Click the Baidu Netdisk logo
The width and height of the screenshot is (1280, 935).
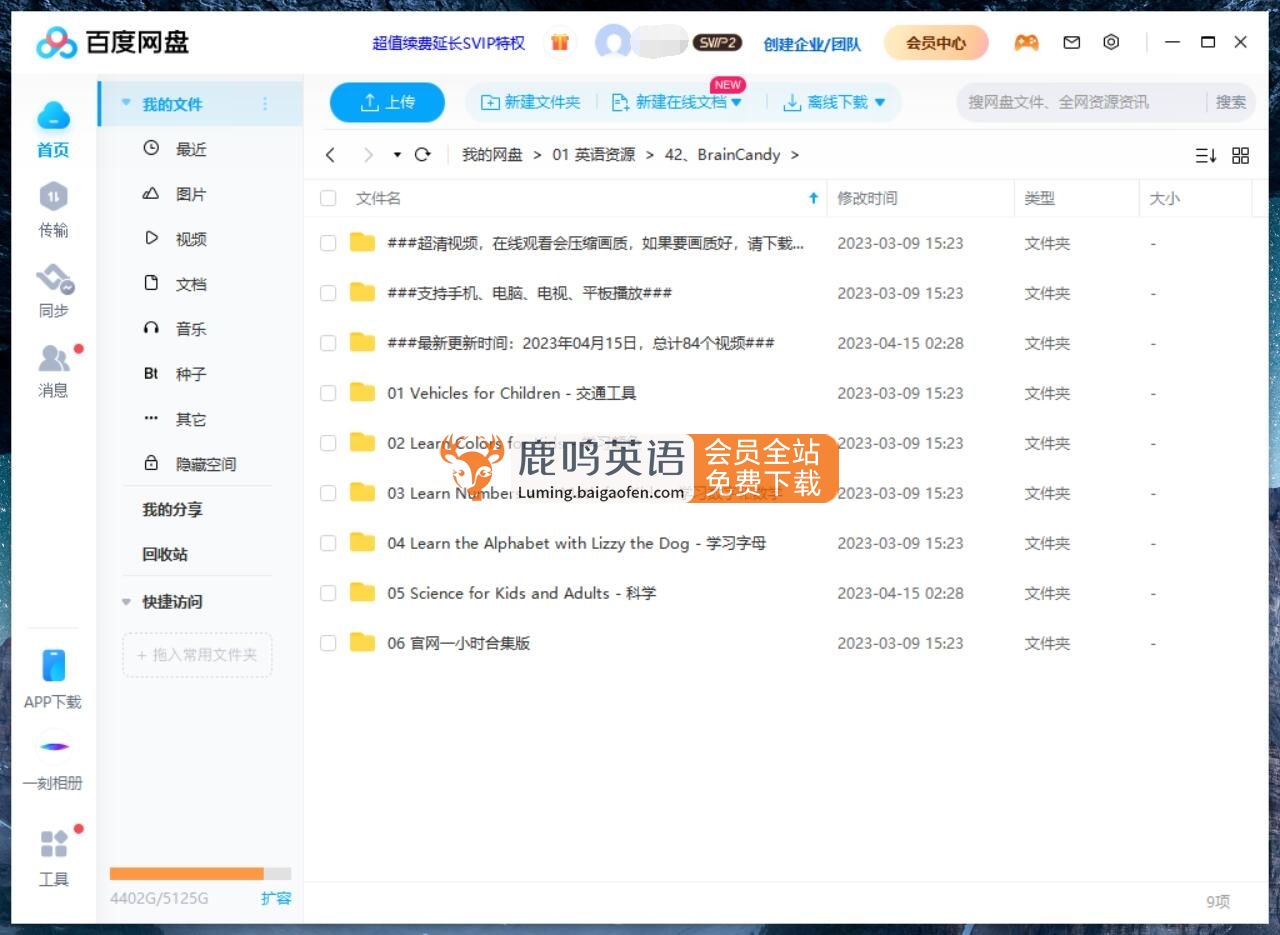pos(113,43)
